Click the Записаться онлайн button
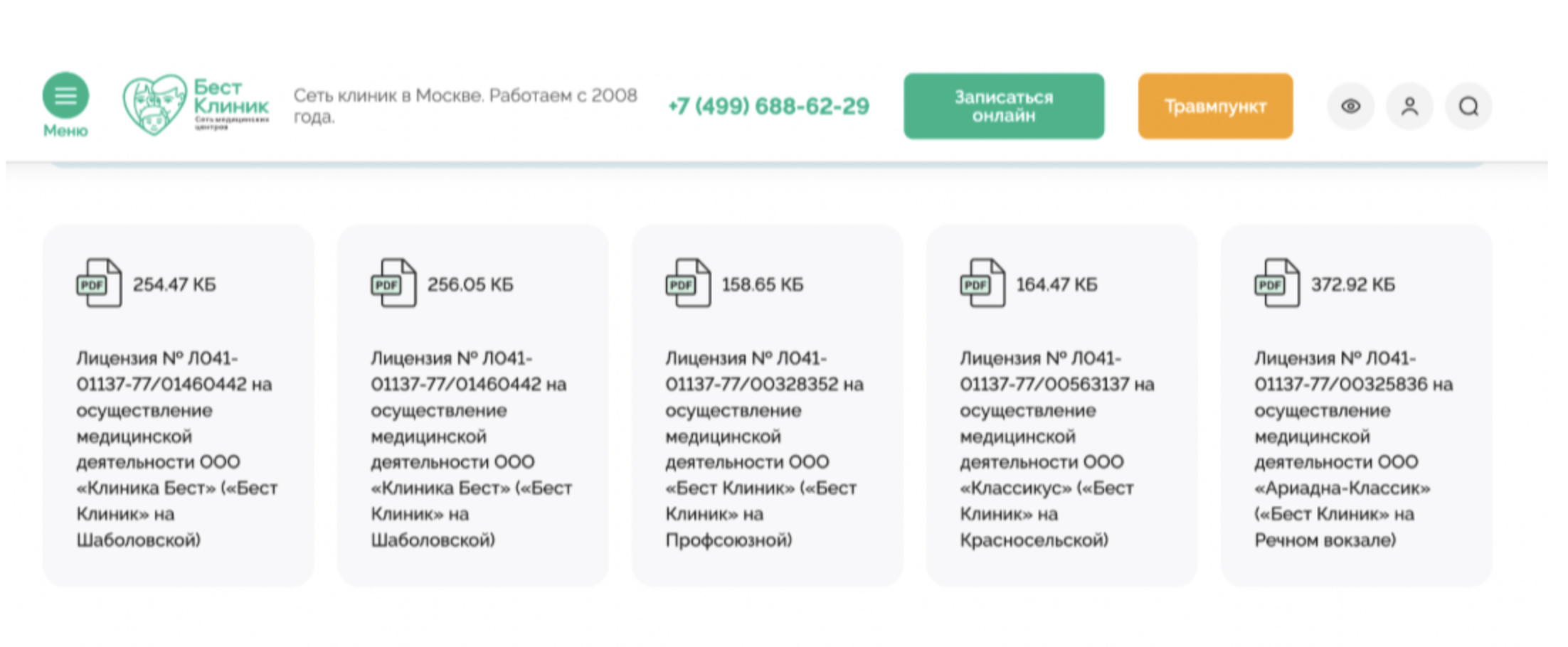This screenshot has height=647, width=1568. coord(1004,106)
